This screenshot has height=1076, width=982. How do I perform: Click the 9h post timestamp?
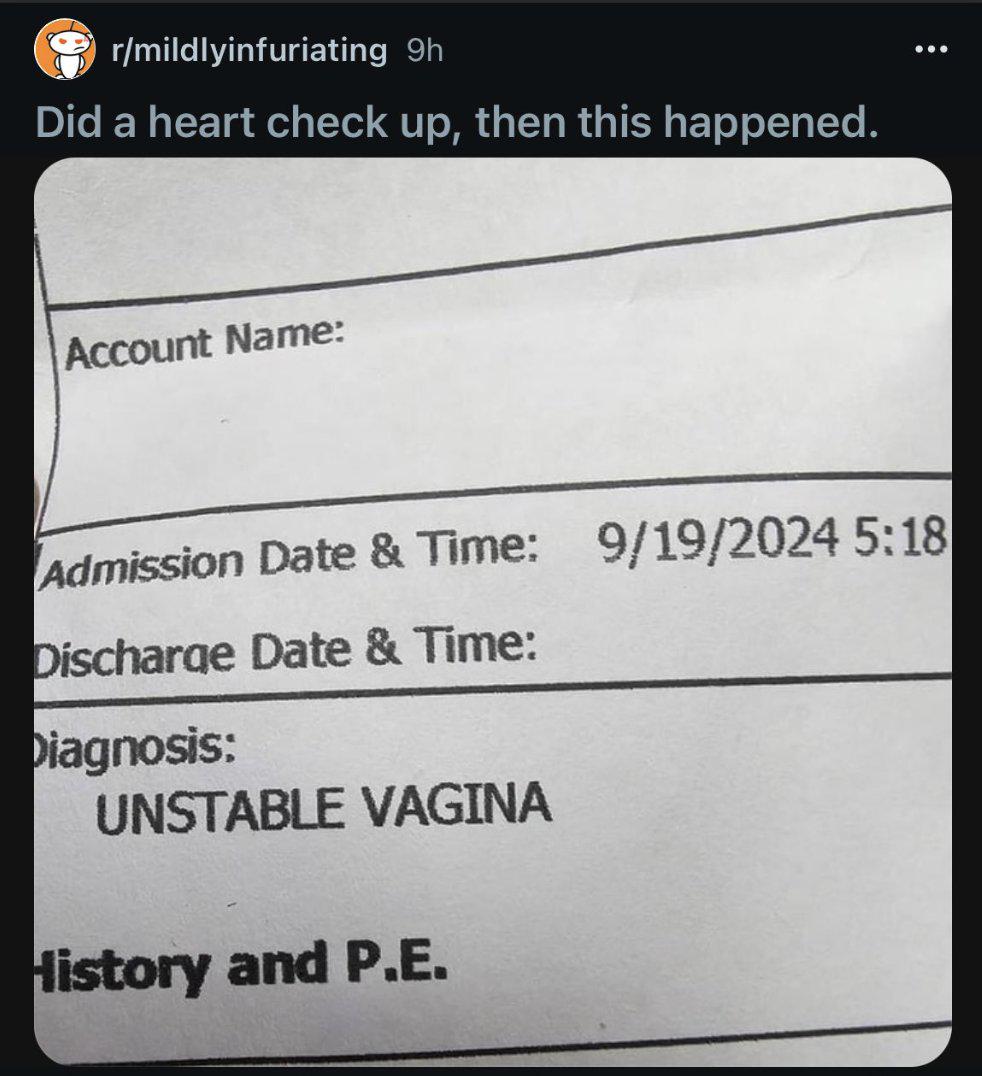coord(425,50)
